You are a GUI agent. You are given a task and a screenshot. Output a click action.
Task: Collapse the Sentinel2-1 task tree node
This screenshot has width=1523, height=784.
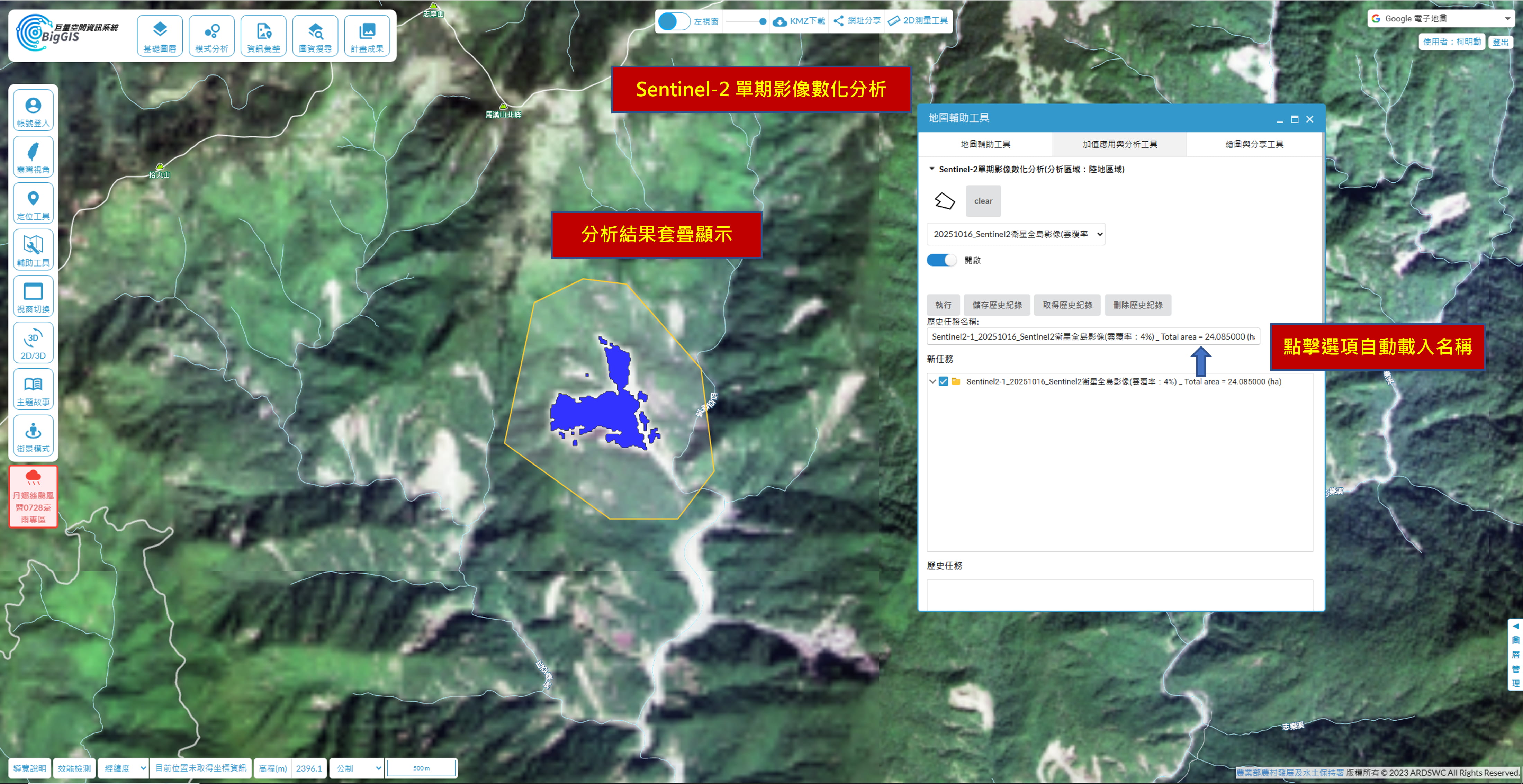932,381
